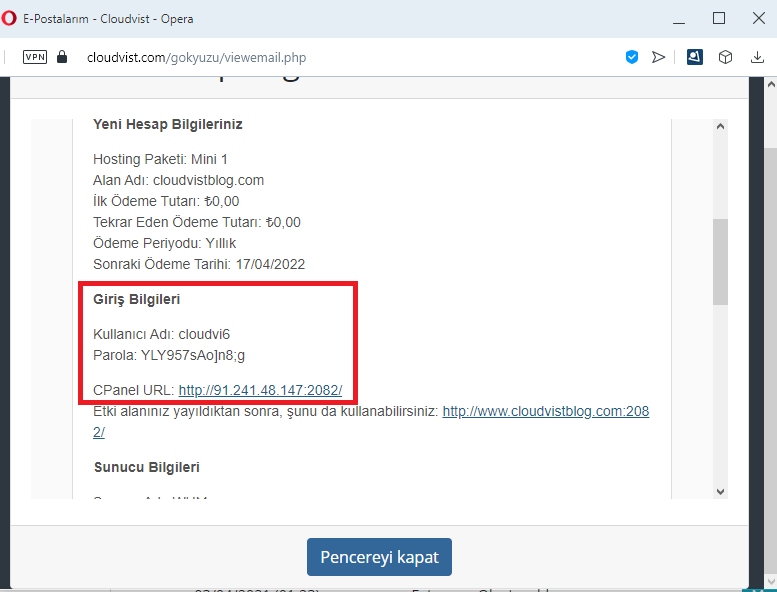
Task: Click the paper plane send icon
Action: tap(658, 57)
